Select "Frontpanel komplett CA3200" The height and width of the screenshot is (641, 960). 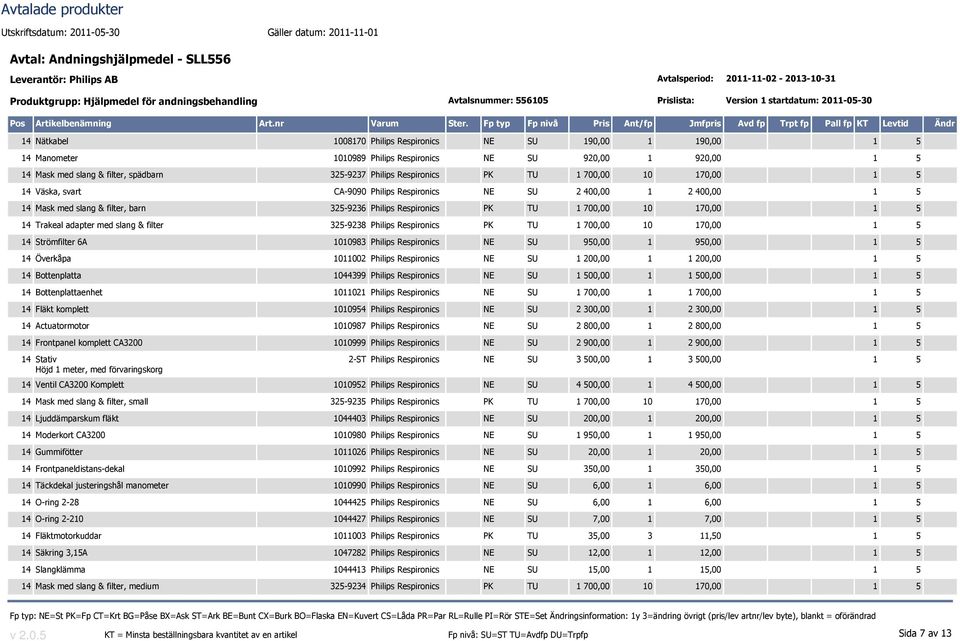[89, 343]
